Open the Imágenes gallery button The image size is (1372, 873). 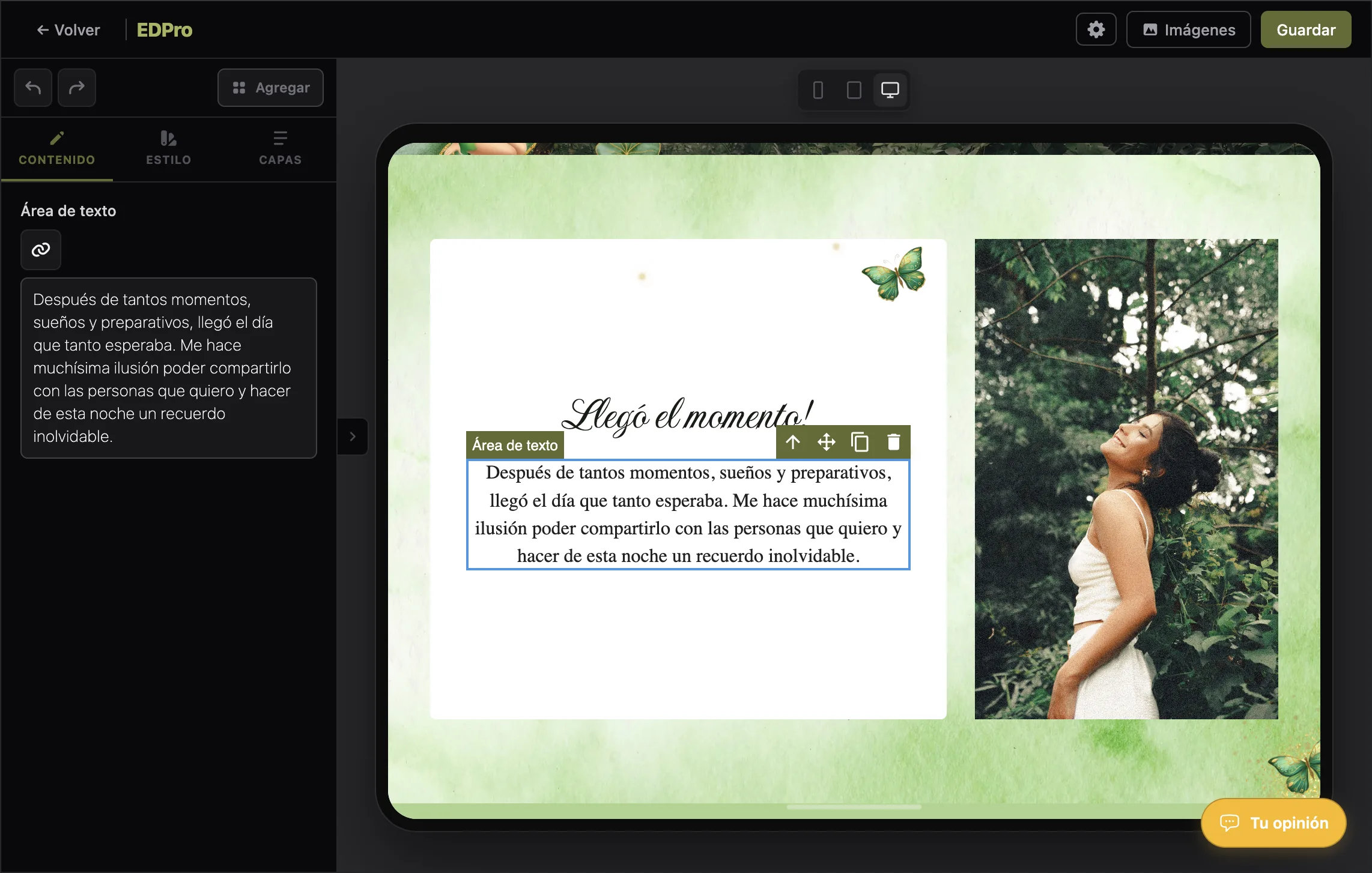(1188, 29)
